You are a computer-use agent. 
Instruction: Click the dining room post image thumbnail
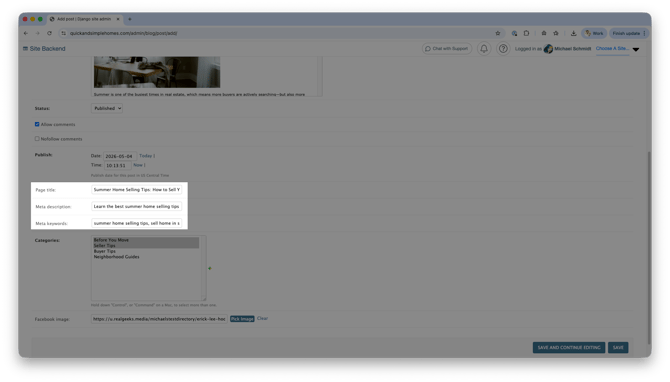[157, 72]
